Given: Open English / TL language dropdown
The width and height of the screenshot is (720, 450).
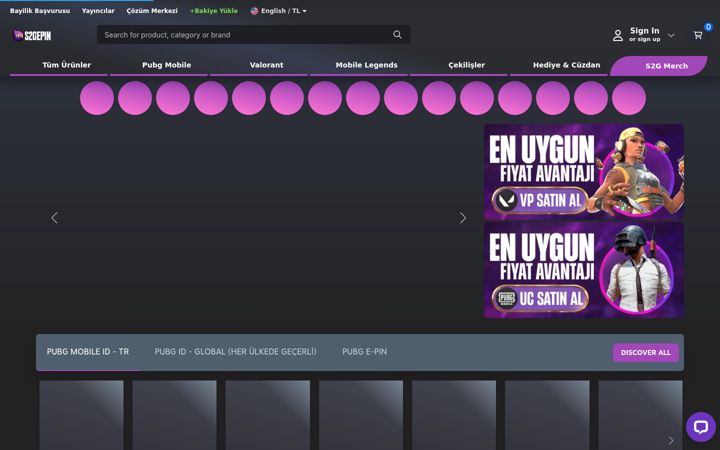Looking at the screenshot, I should coord(279,11).
